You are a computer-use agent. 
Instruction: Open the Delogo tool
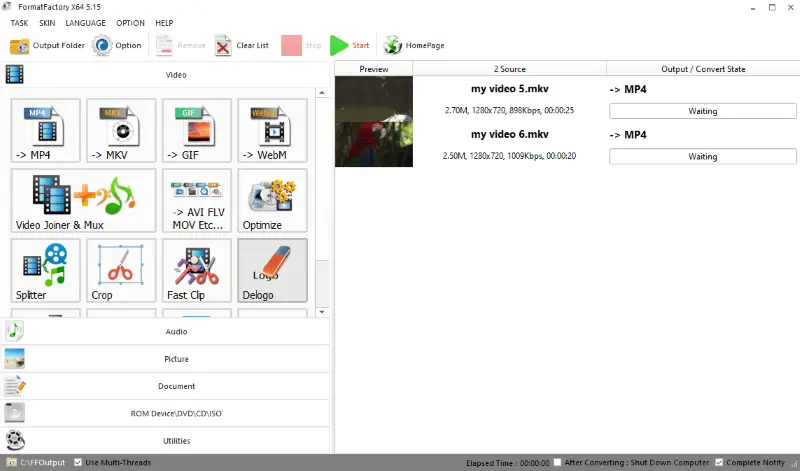tap(272, 270)
